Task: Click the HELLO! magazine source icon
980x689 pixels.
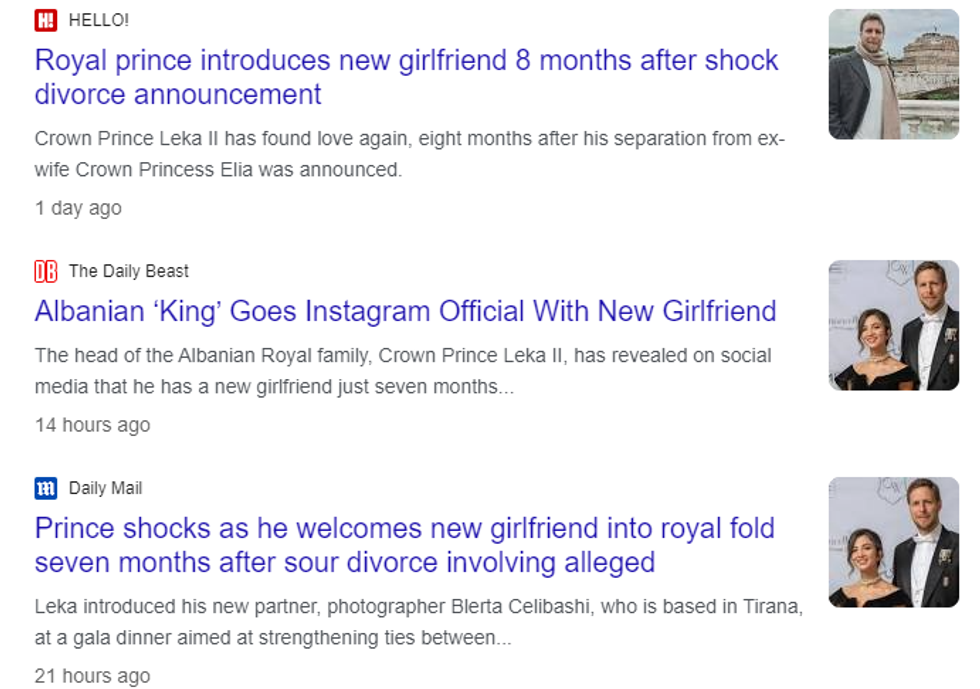Action: coord(46,20)
